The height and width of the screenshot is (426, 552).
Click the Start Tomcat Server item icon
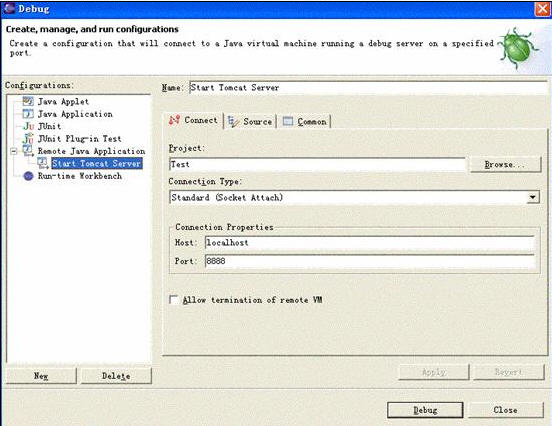point(43,163)
